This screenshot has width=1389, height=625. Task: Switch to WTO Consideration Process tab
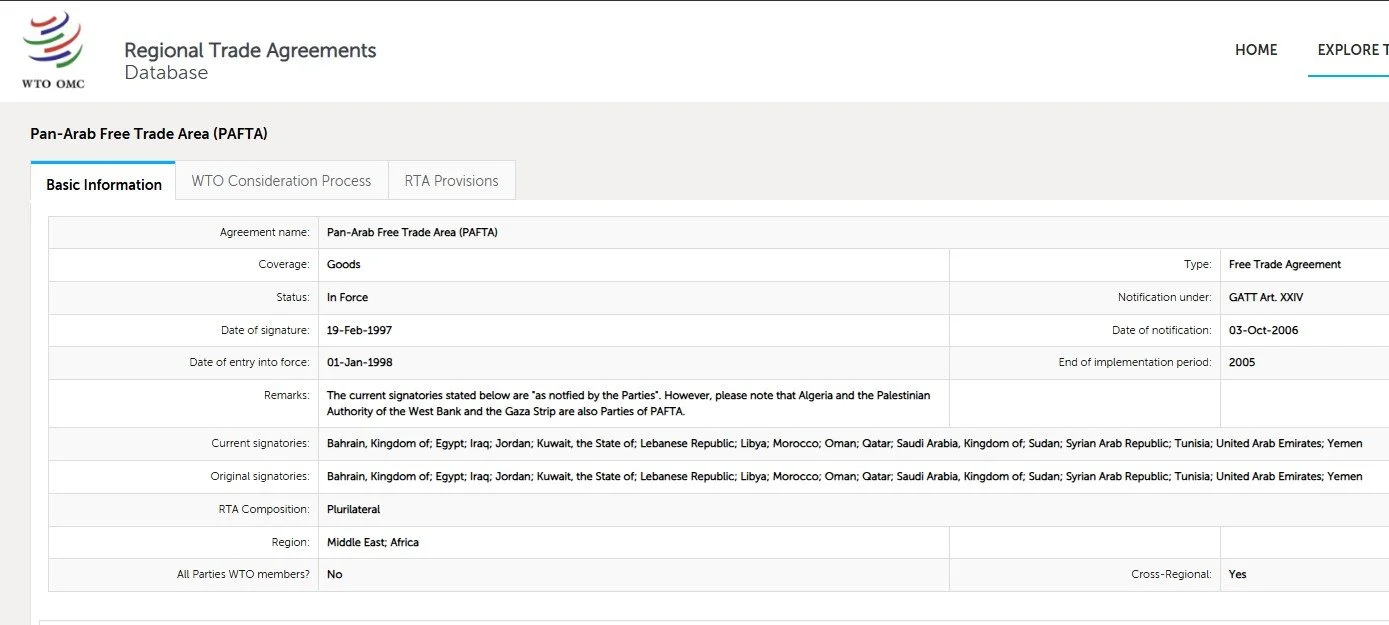coord(281,181)
